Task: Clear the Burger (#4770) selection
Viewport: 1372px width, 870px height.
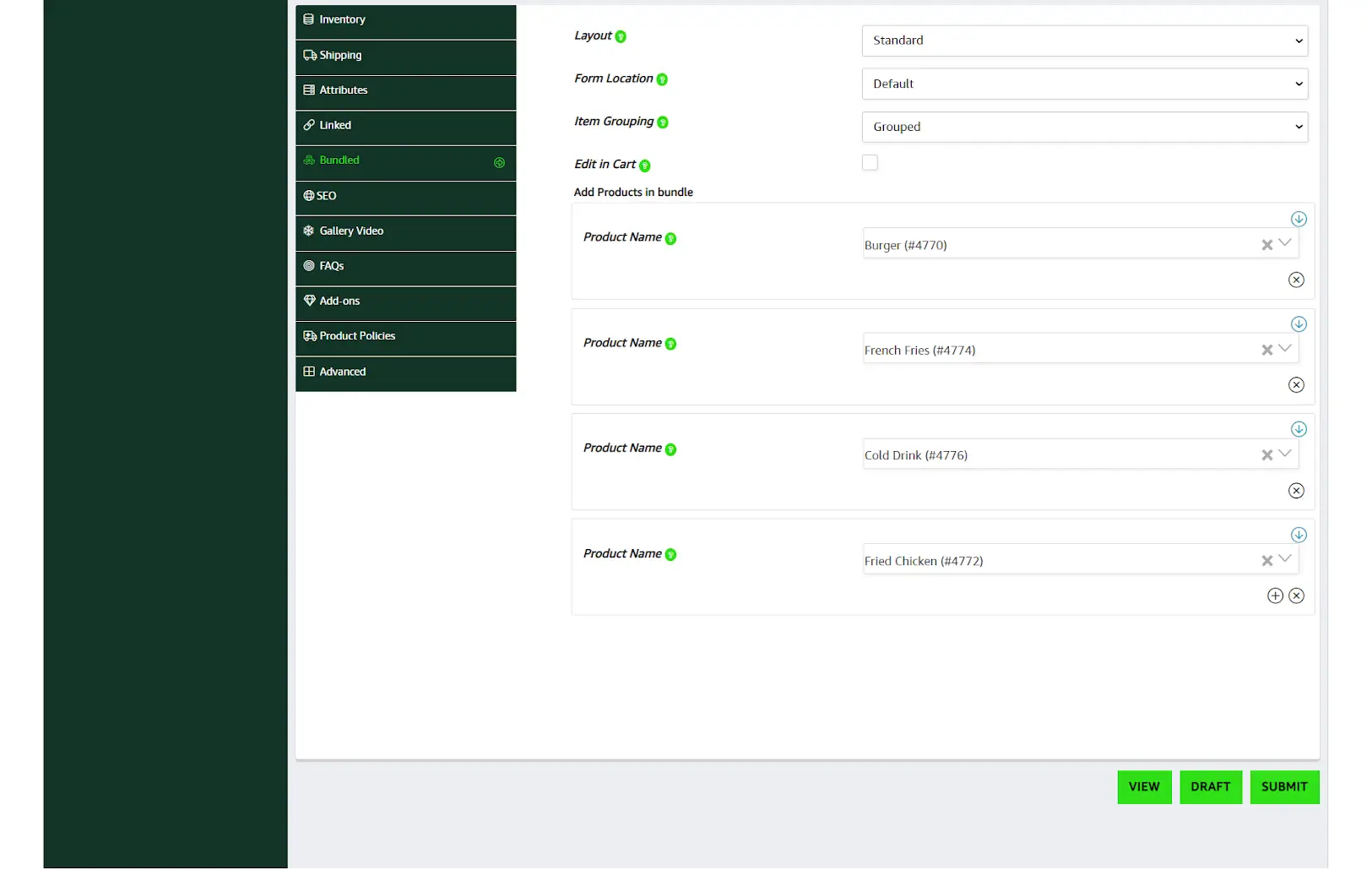Action: [x=1266, y=245]
